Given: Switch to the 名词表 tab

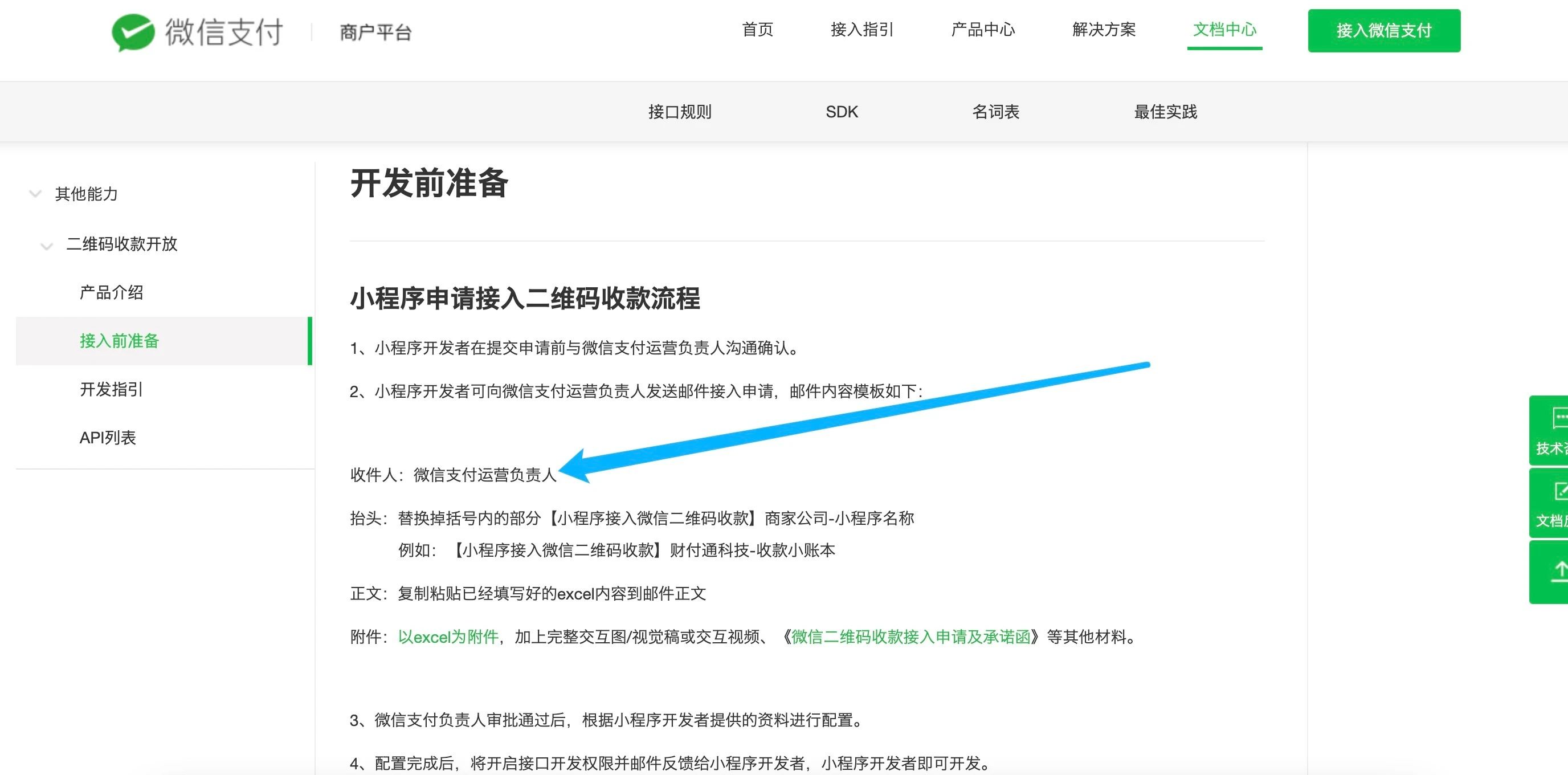Looking at the screenshot, I should pos(995,112).
